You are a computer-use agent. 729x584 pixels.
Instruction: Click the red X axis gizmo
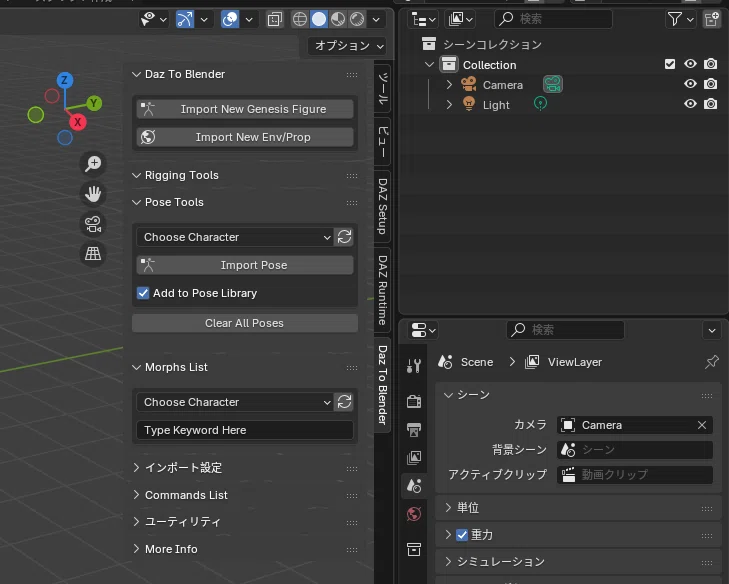click(x=78, y=122)
